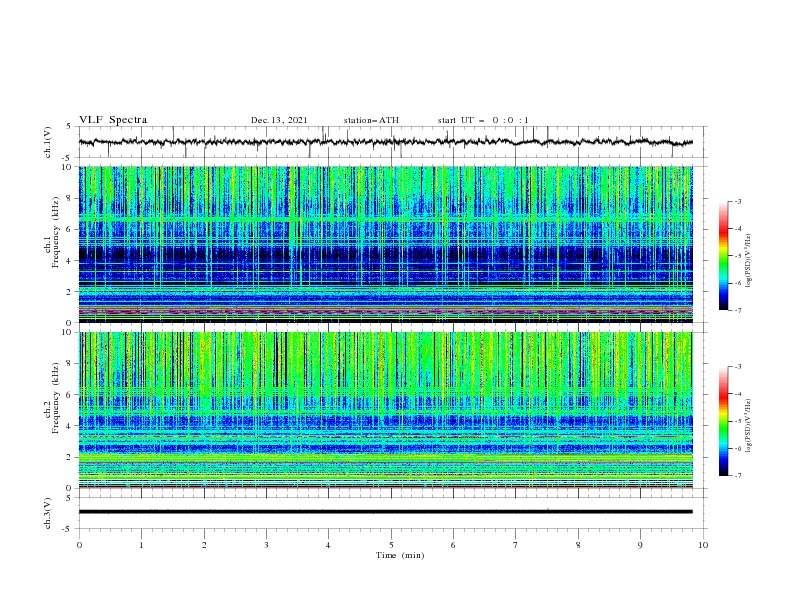
Task: Click the "5" tick on the time axis
Action: pos(391,545)
